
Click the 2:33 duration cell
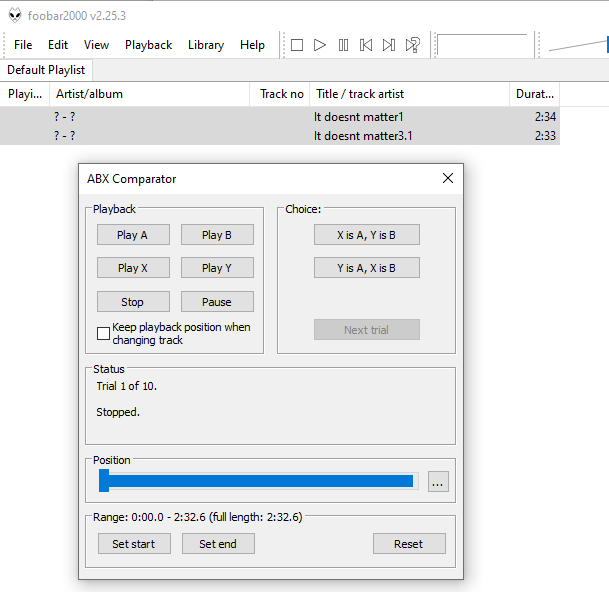coord(545,136)
